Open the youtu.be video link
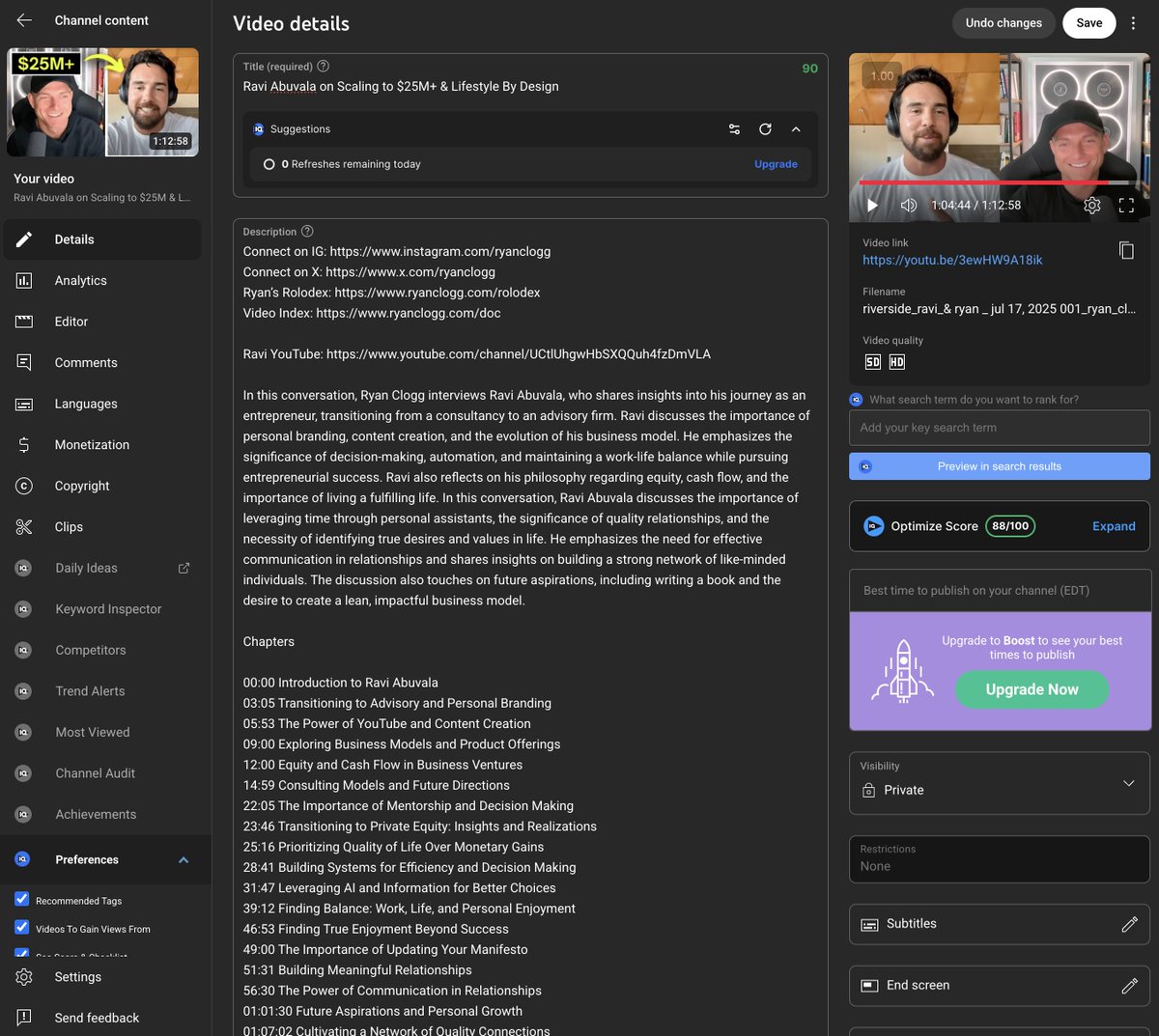Image resolution: width=1159 pixels, height=1036 pixels. 952,260
